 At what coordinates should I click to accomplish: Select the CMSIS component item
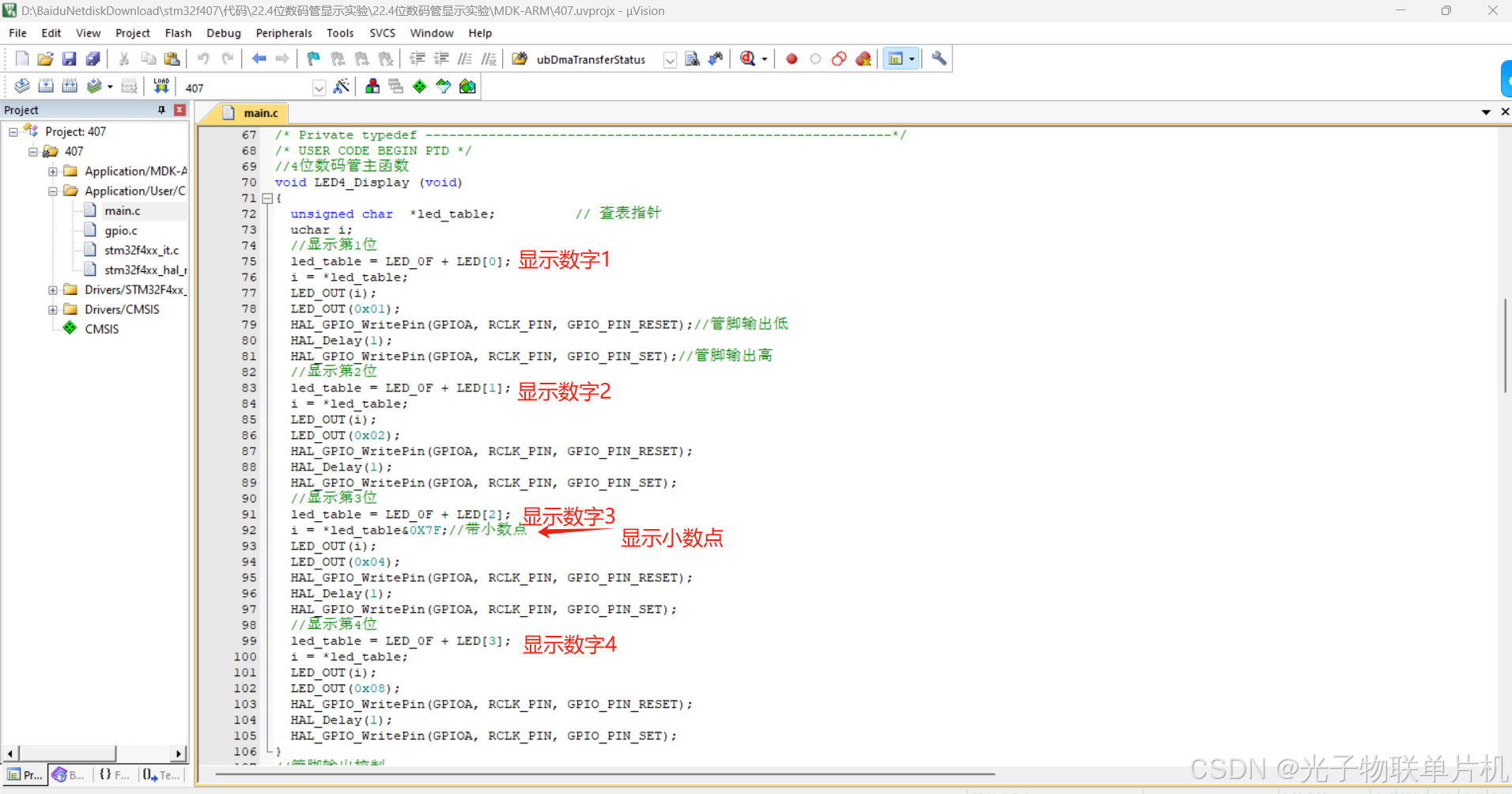click(x=102, y=330)
